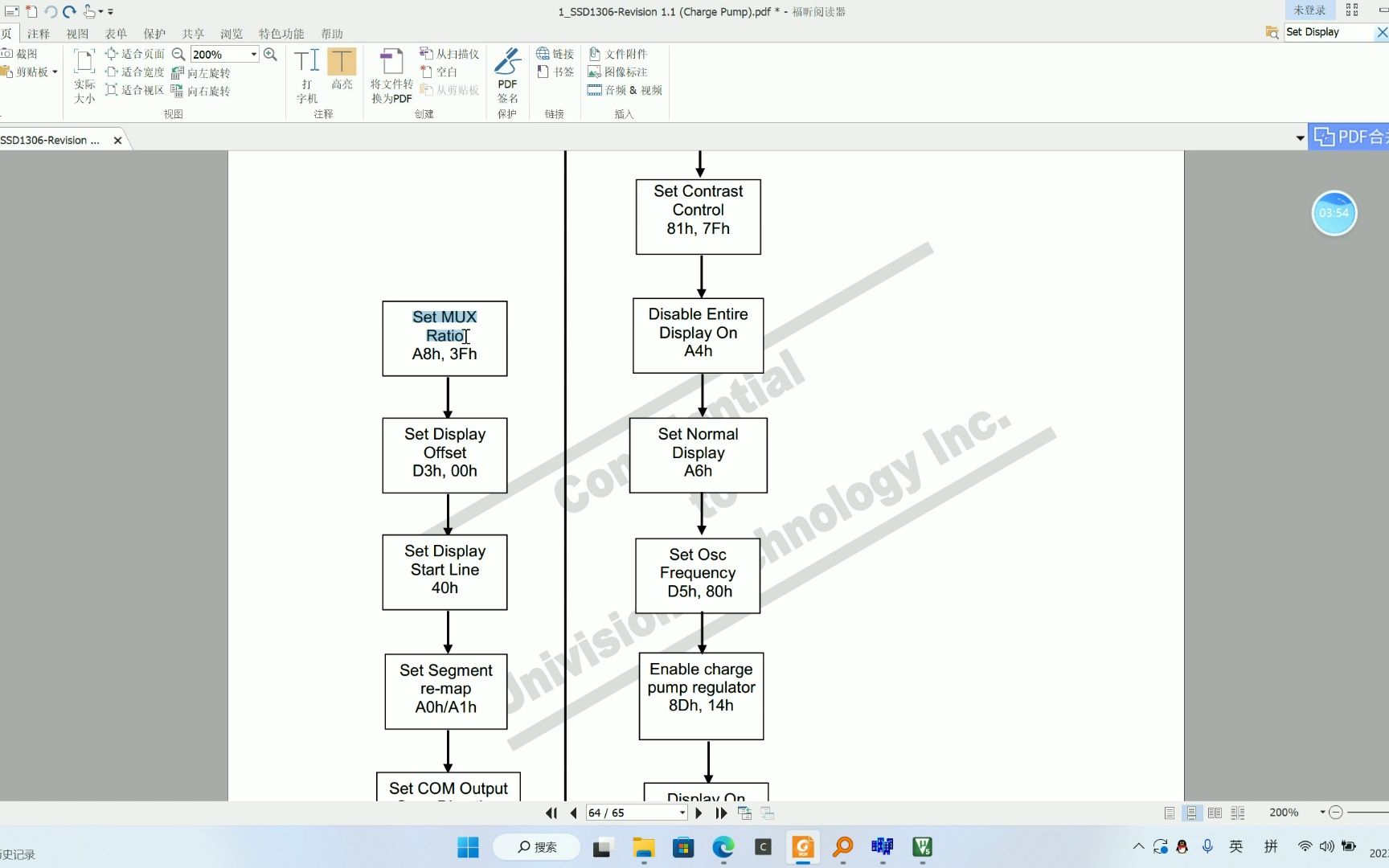
Task: Click the PDF合并 banner button
Action: (x=1350, y=137)
